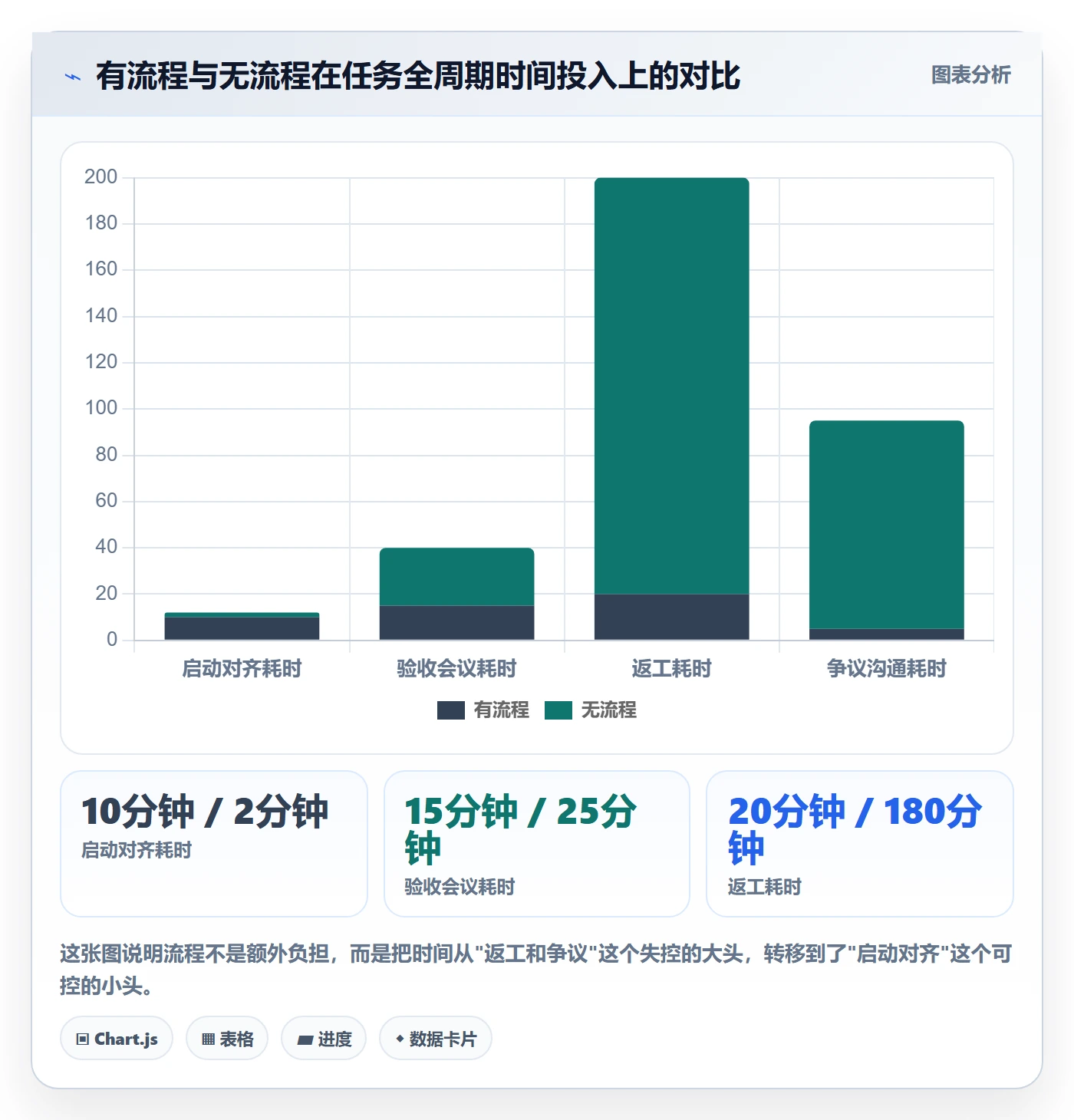Click the 0 tick on the y-axis
1074x1120 pixels.
112,640
